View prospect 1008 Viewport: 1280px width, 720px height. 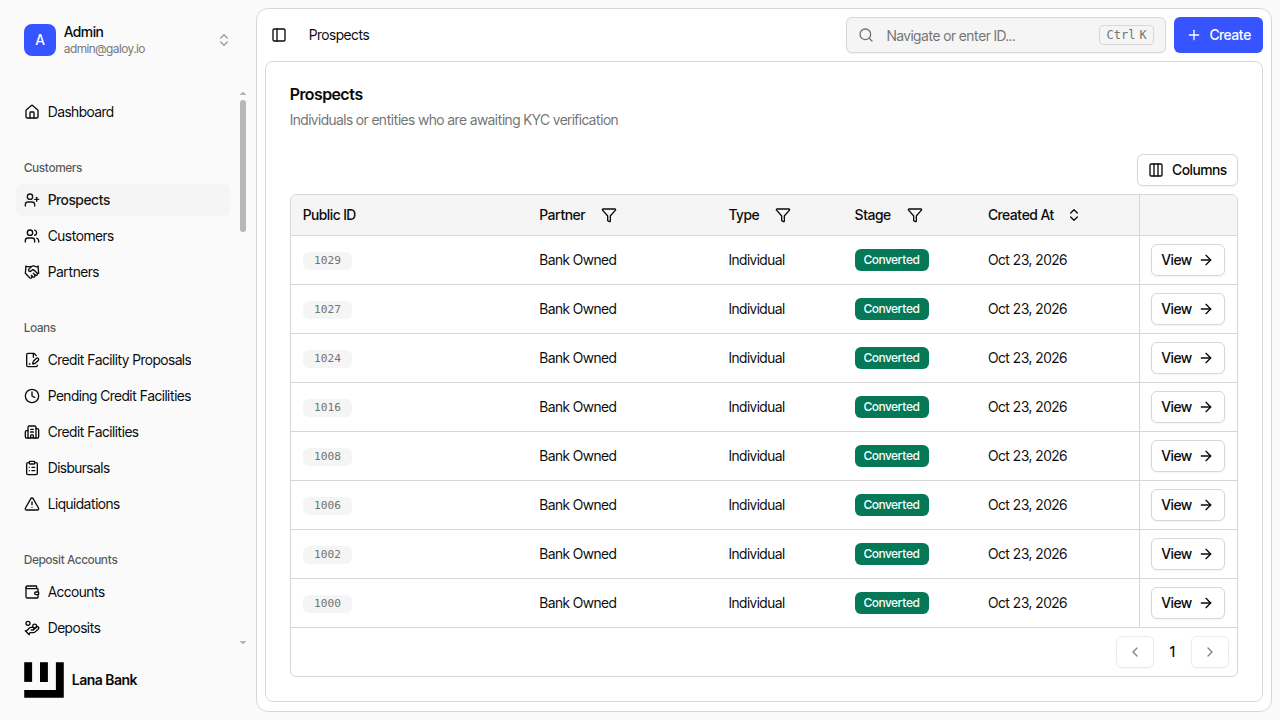pos(1187,456)
